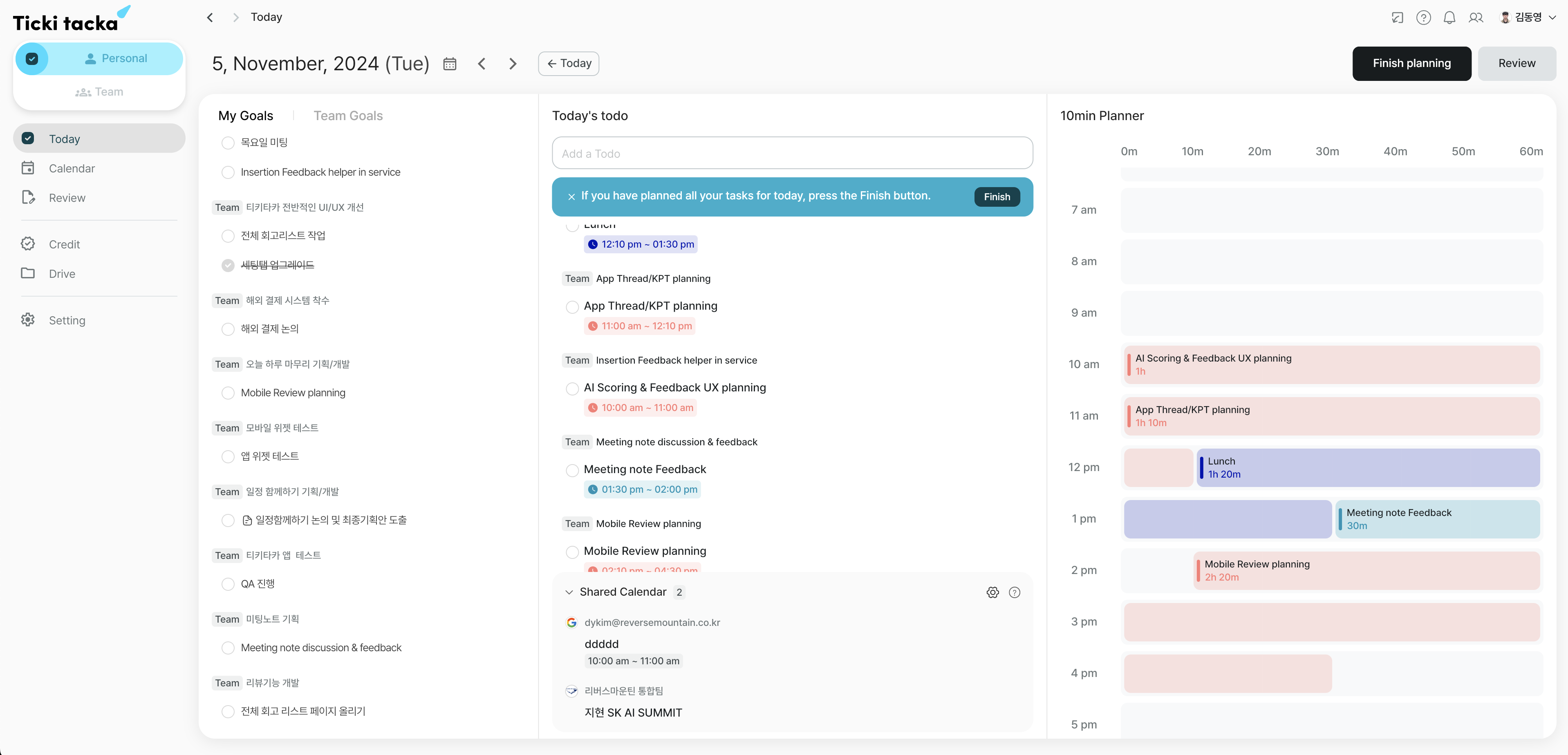Click the 11:00 am ~ 12:10 pm time chip
This screenshot has height=755, width=1568.
point(639,326)
